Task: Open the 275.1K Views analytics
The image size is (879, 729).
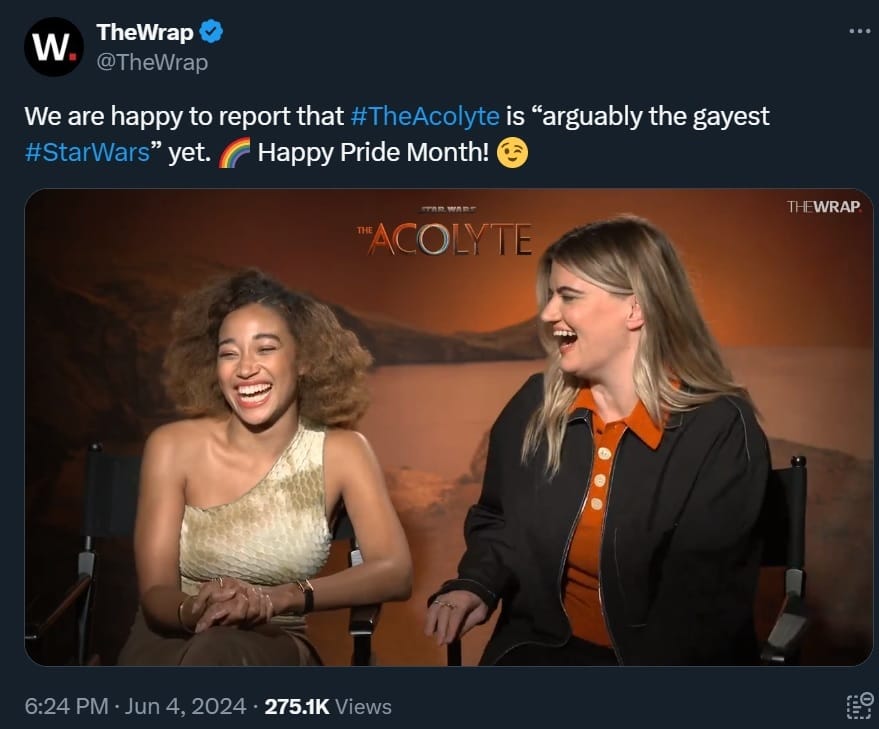Action: click(x=328, y=706)
